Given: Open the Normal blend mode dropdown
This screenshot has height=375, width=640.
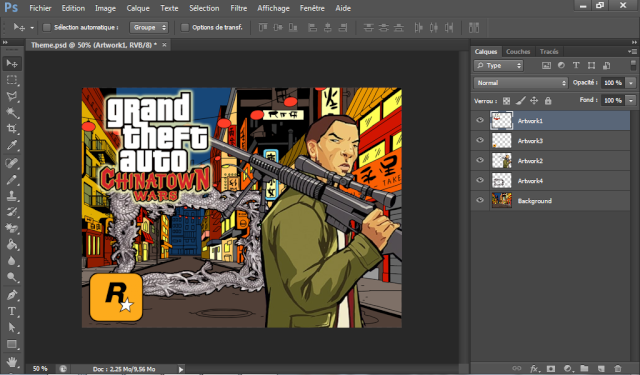Looking at the screenshot, I should pyautogui.click(x=521, y=83).
